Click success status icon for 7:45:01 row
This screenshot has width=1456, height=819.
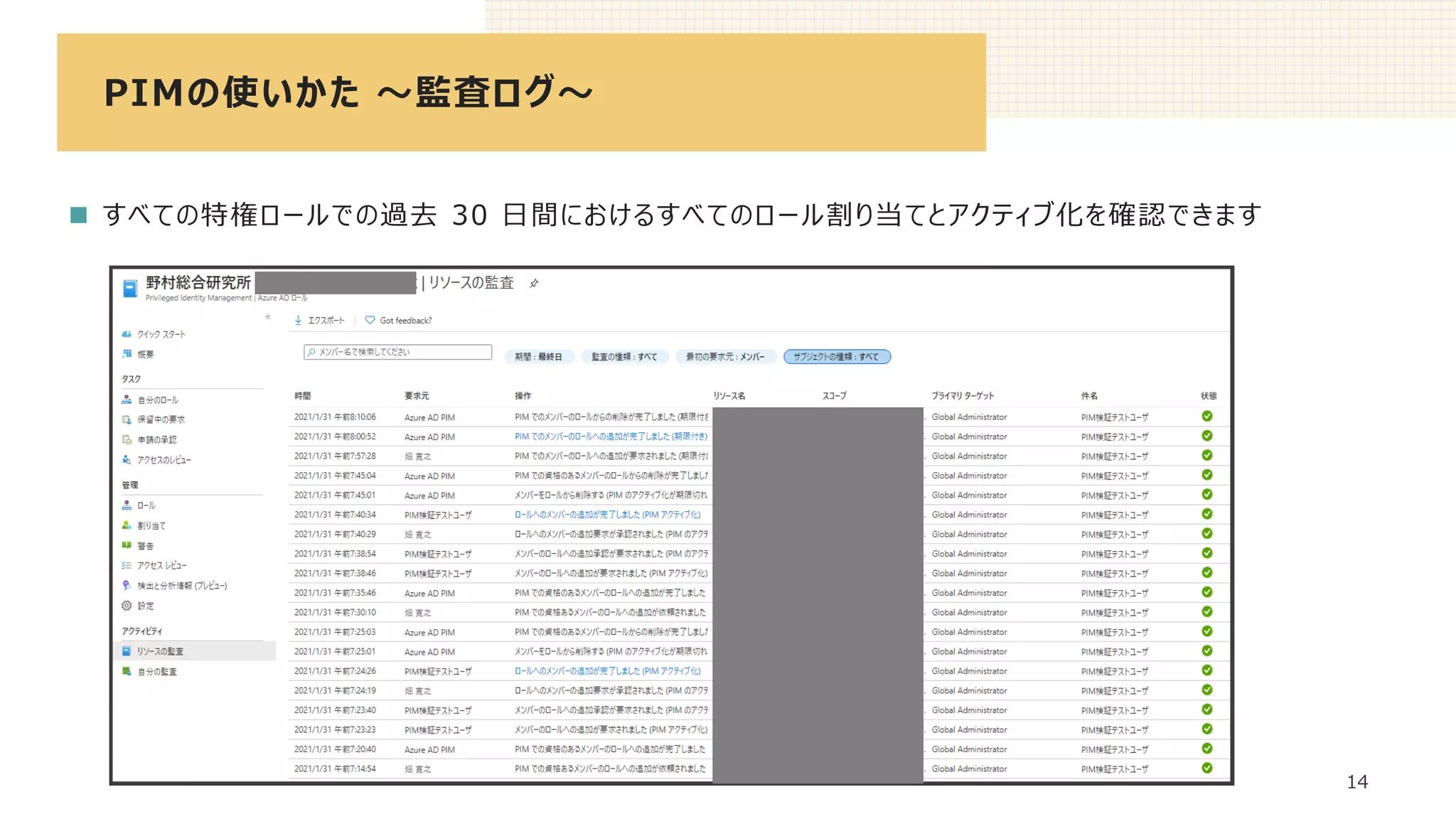coord(1207,495)
